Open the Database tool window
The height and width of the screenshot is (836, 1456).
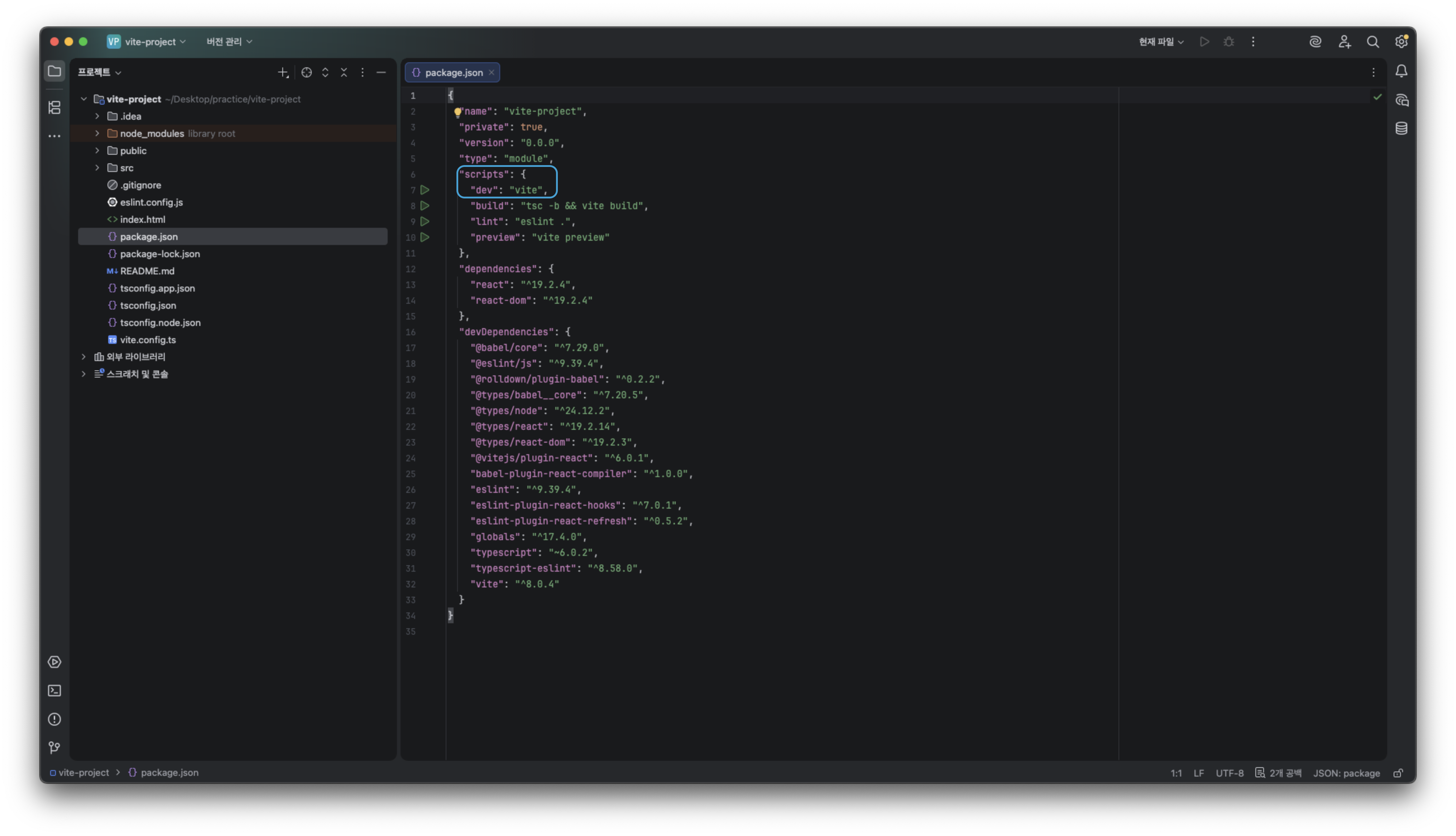point(1402,128)
